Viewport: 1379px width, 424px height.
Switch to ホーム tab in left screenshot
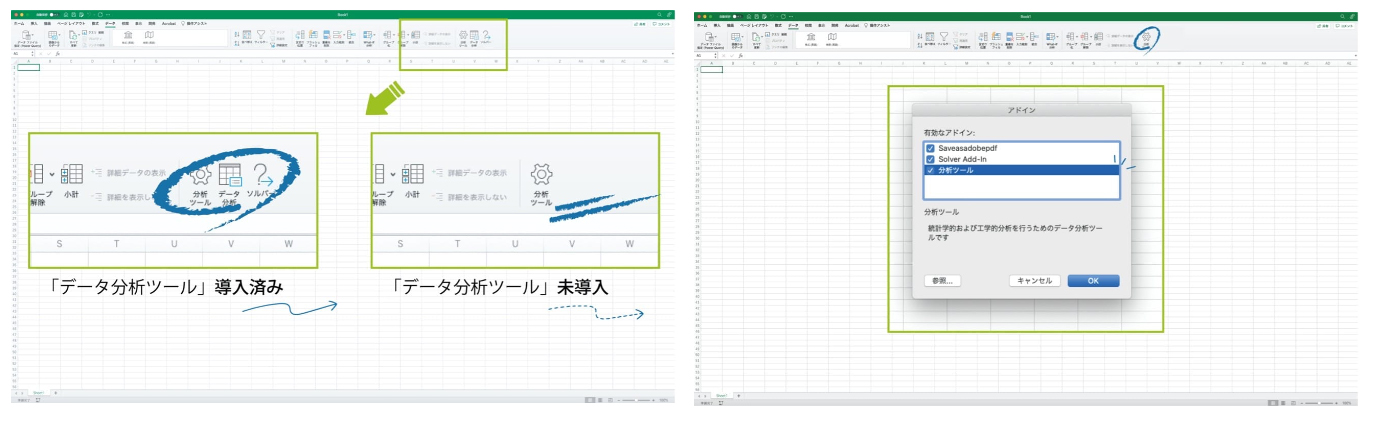point(19,23)
